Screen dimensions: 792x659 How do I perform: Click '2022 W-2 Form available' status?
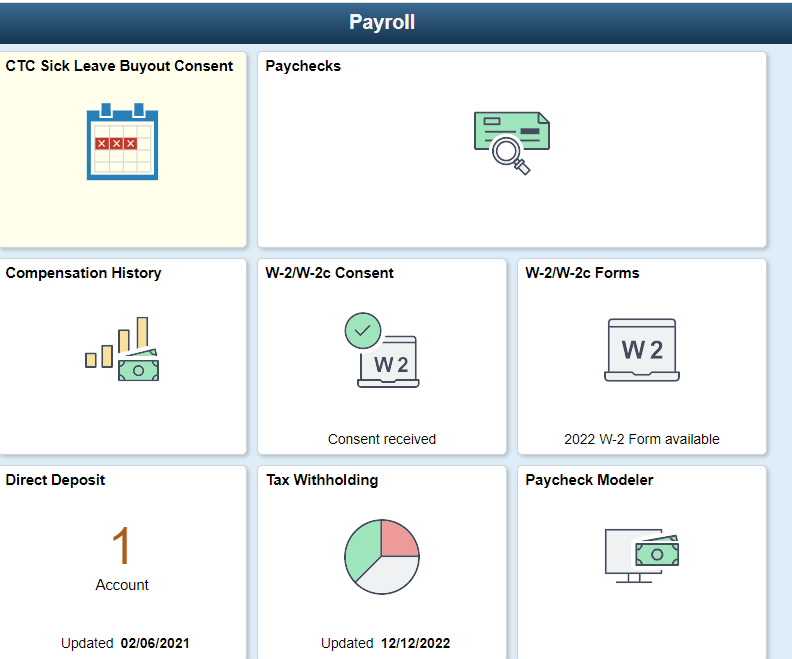[641, 439]
